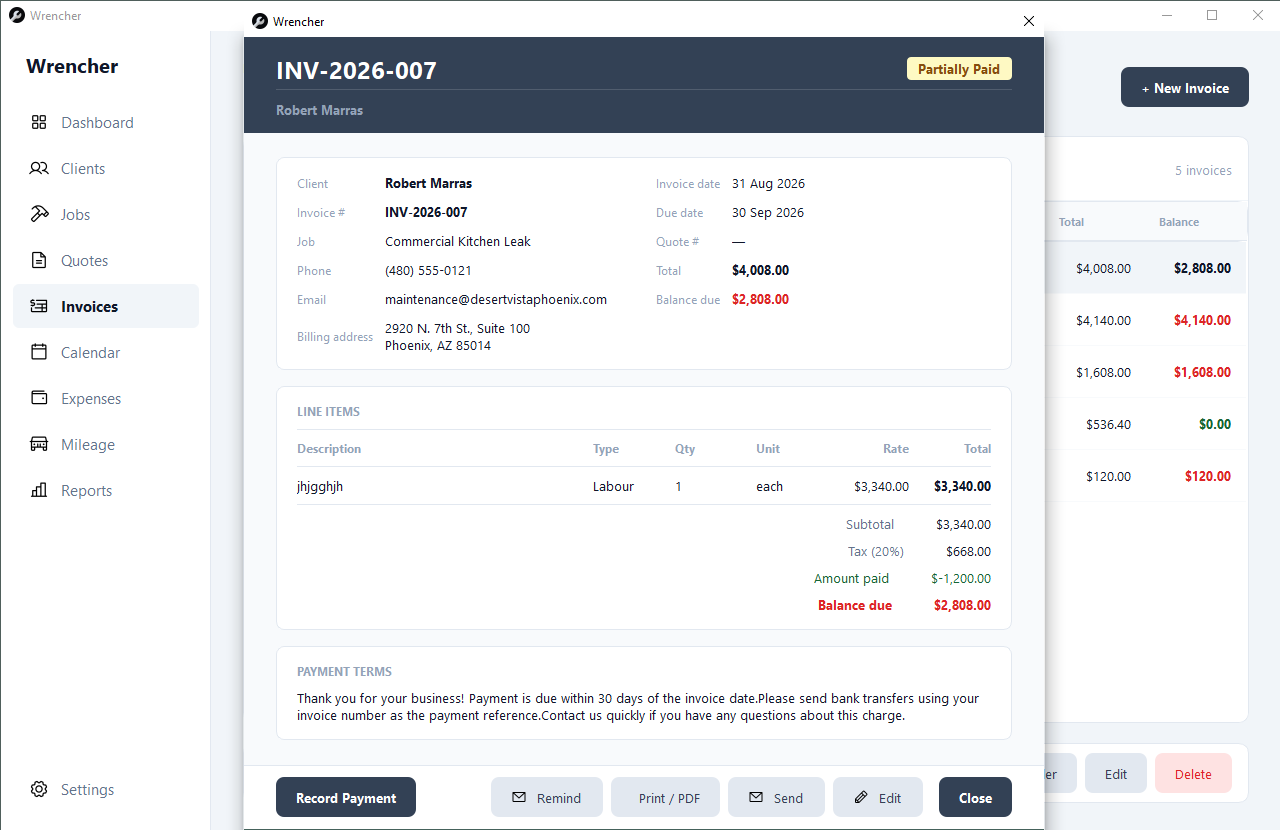Maximize the main Wrencher window

(1212, 15)
